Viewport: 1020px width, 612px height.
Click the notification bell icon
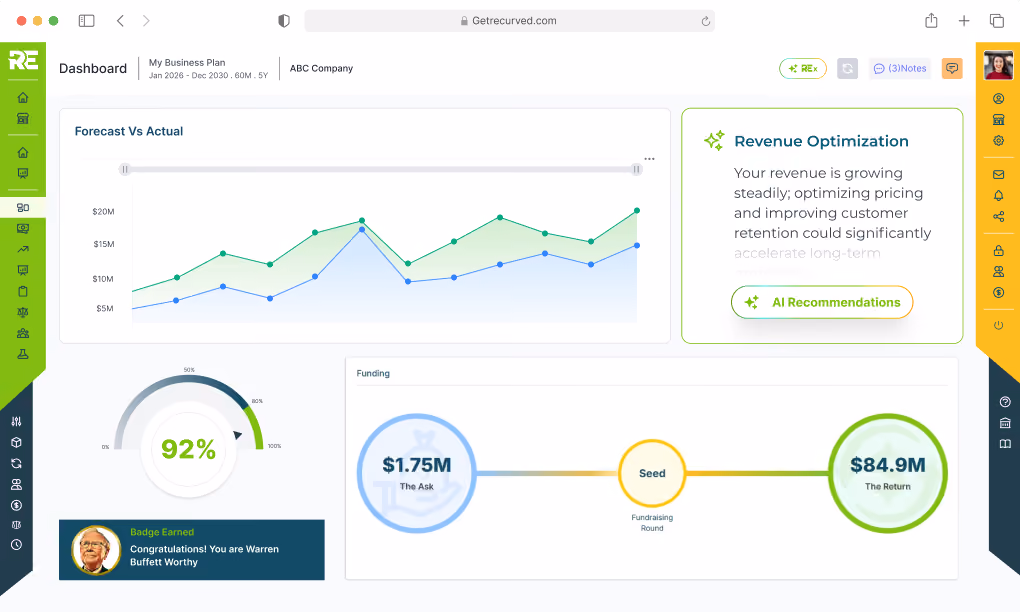click(999, 195)
